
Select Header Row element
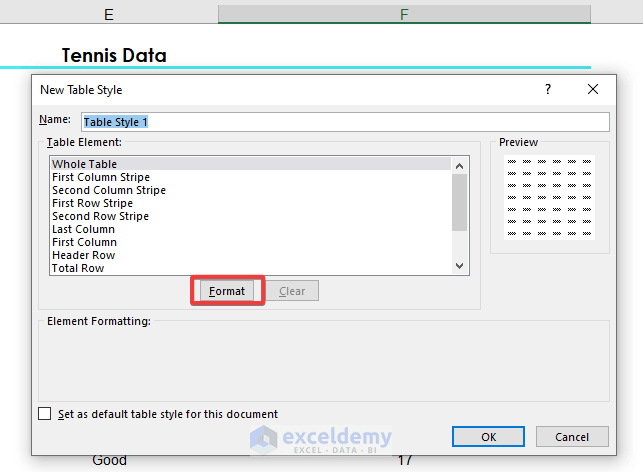[x=251, y=255]
